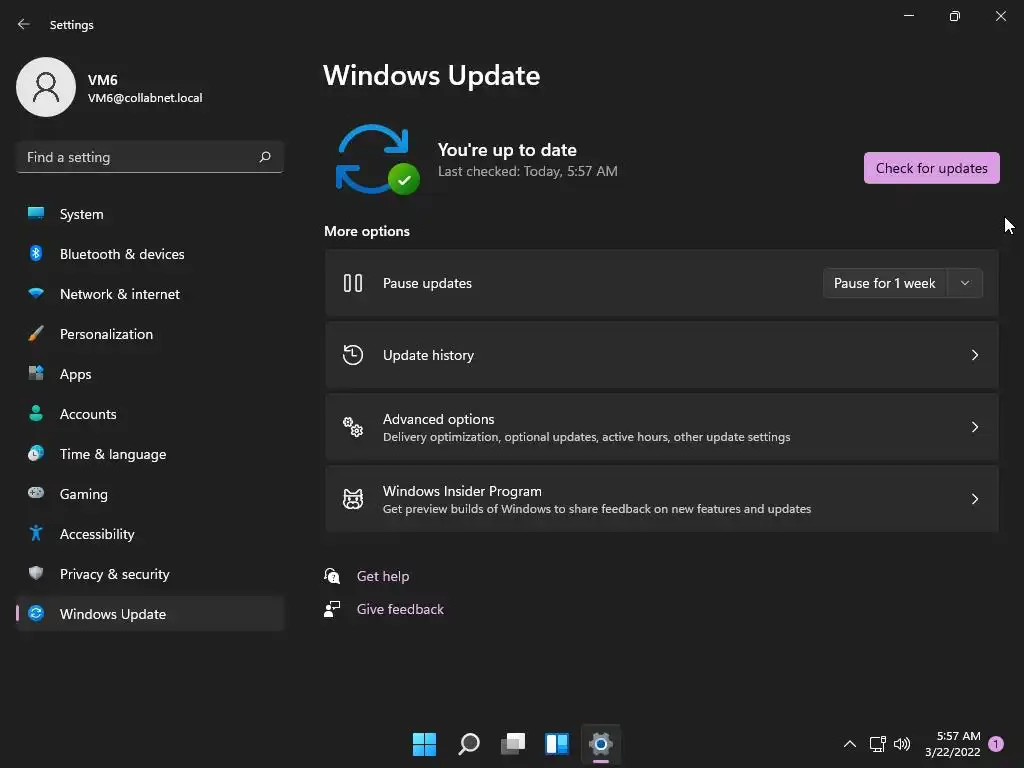Open the Windows Start menu

[424, 744]
